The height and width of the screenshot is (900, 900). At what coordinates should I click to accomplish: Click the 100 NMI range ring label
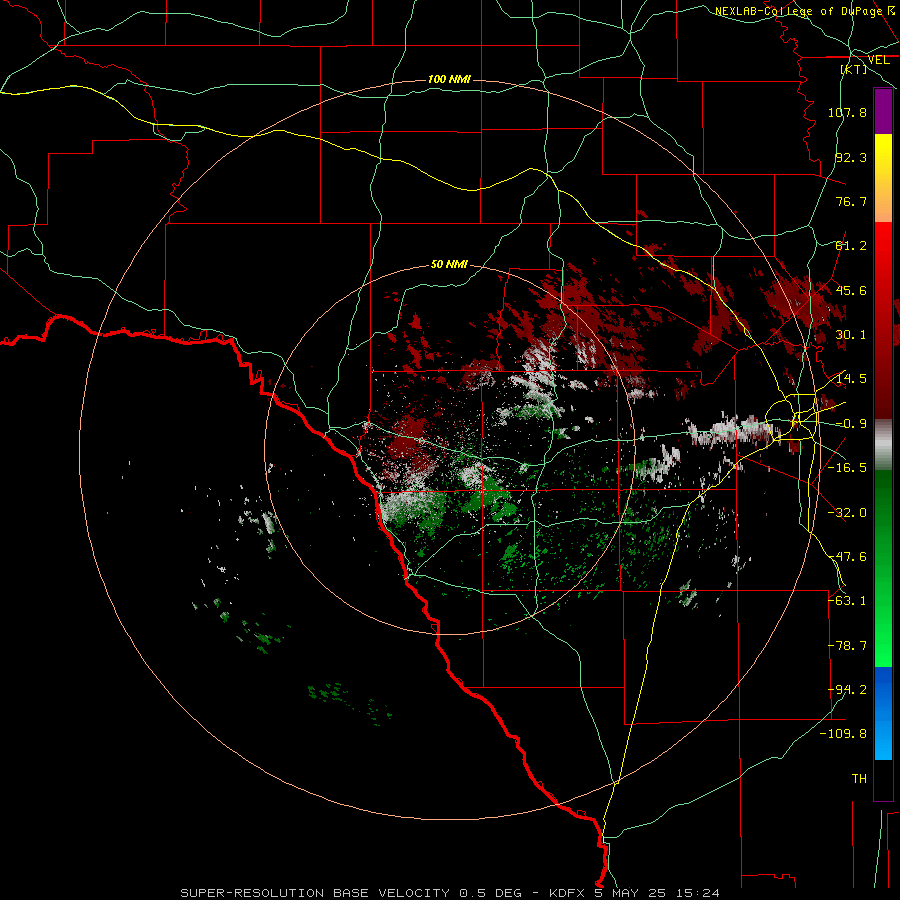click(449, 79)
